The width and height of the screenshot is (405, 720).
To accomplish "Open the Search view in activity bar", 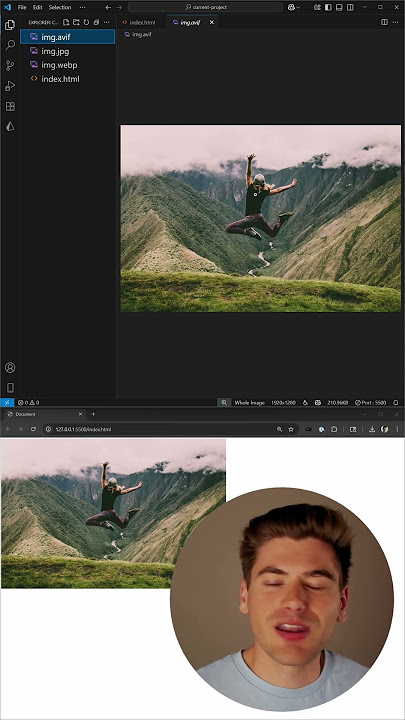I will 10,45.
